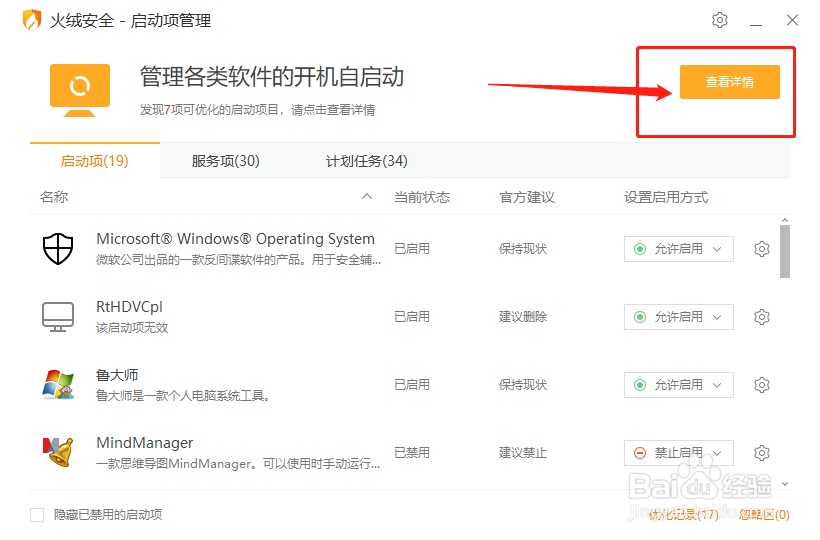Click the Huorong flame shield logo
The height and width of the screenshot is (540, 820).
[x=32, y=20]
